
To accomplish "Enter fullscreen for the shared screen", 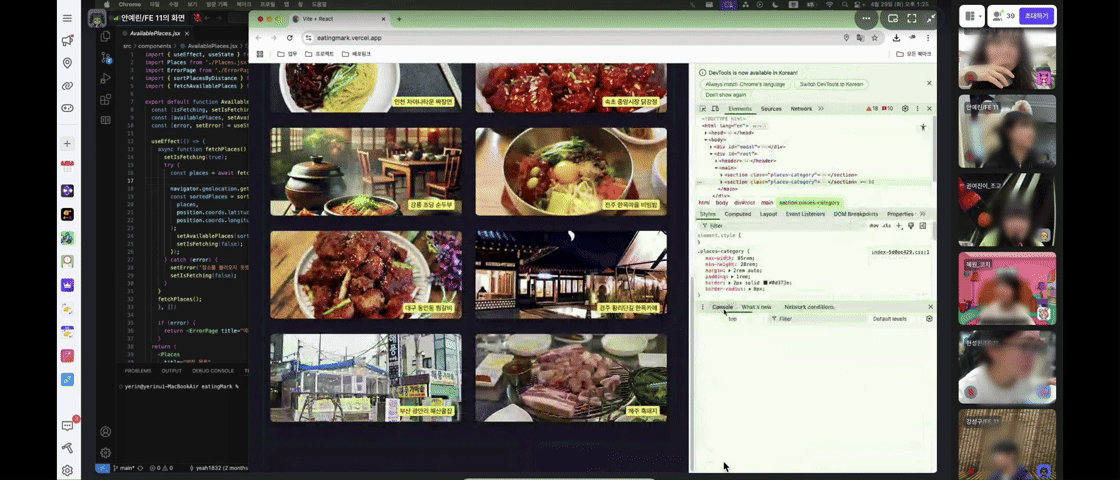I will pos(912,19).
